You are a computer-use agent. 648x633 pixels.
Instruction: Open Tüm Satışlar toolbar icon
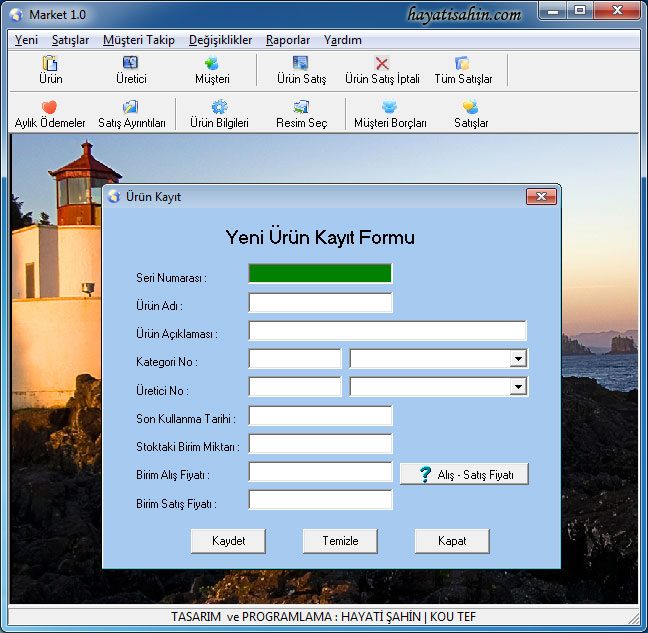pyautogui.click(x=462, y=63)
